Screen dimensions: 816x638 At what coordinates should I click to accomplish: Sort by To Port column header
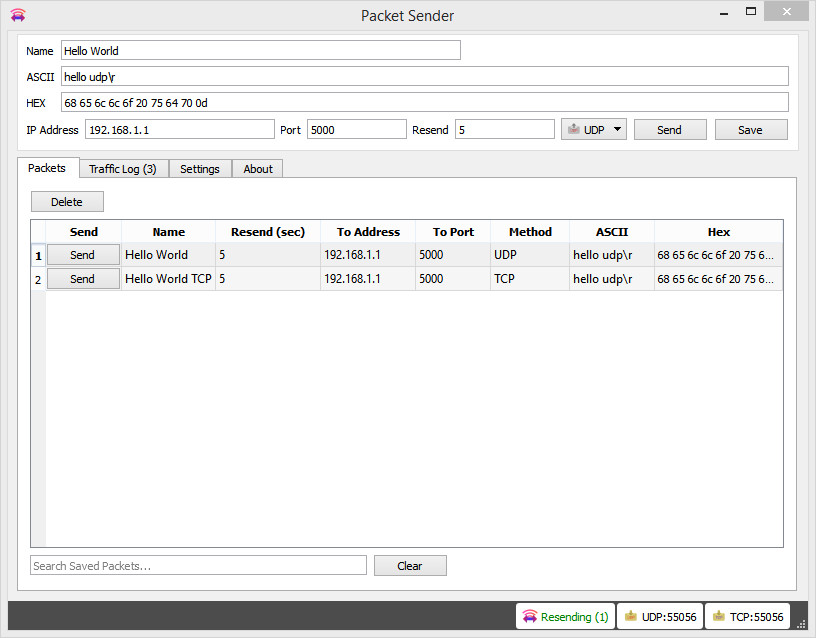(x=453, y=232)
